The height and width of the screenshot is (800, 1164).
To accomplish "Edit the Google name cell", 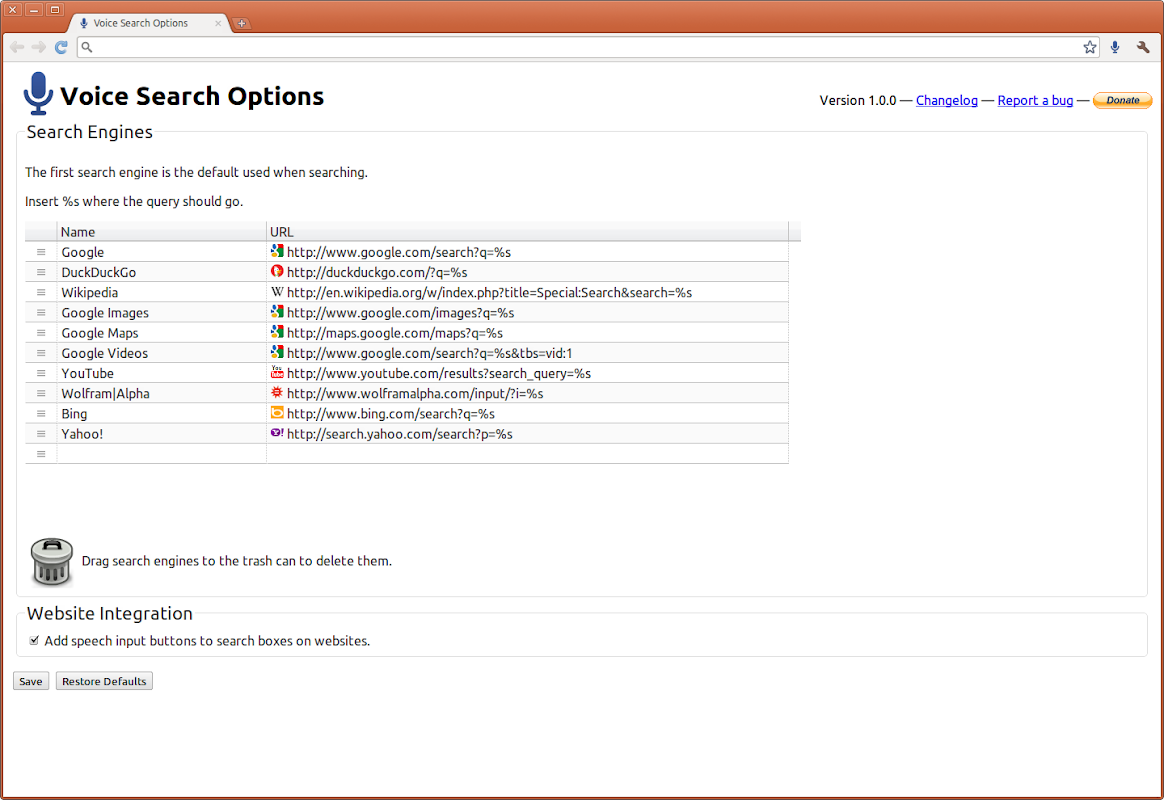I will (161, 252).
